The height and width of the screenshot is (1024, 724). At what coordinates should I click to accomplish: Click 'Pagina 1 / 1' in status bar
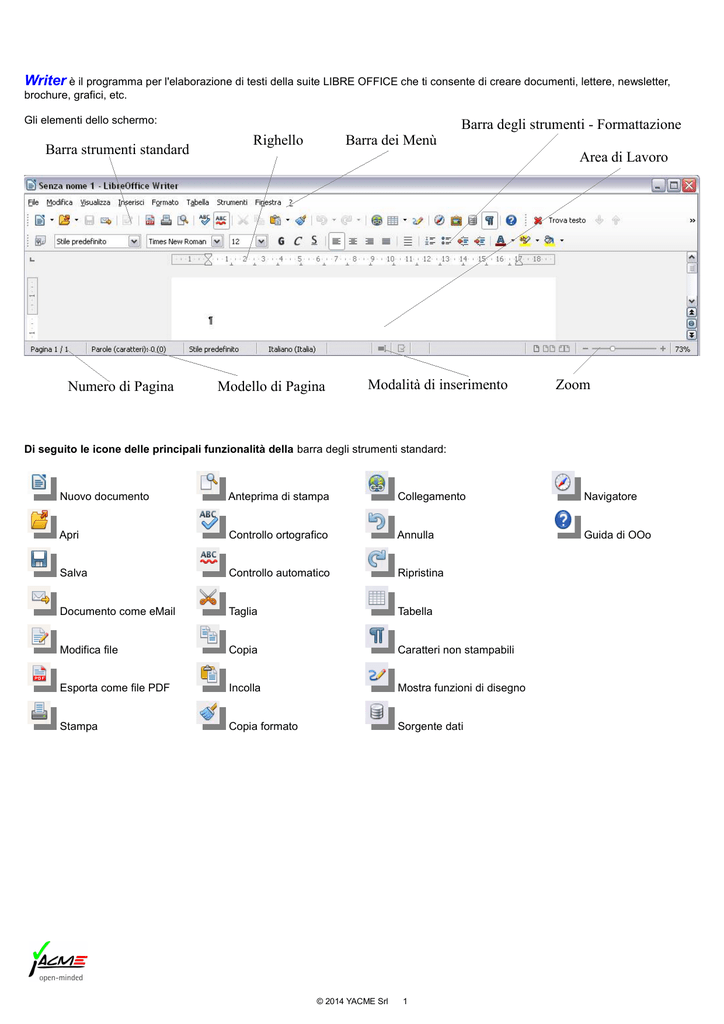point(50,349)
